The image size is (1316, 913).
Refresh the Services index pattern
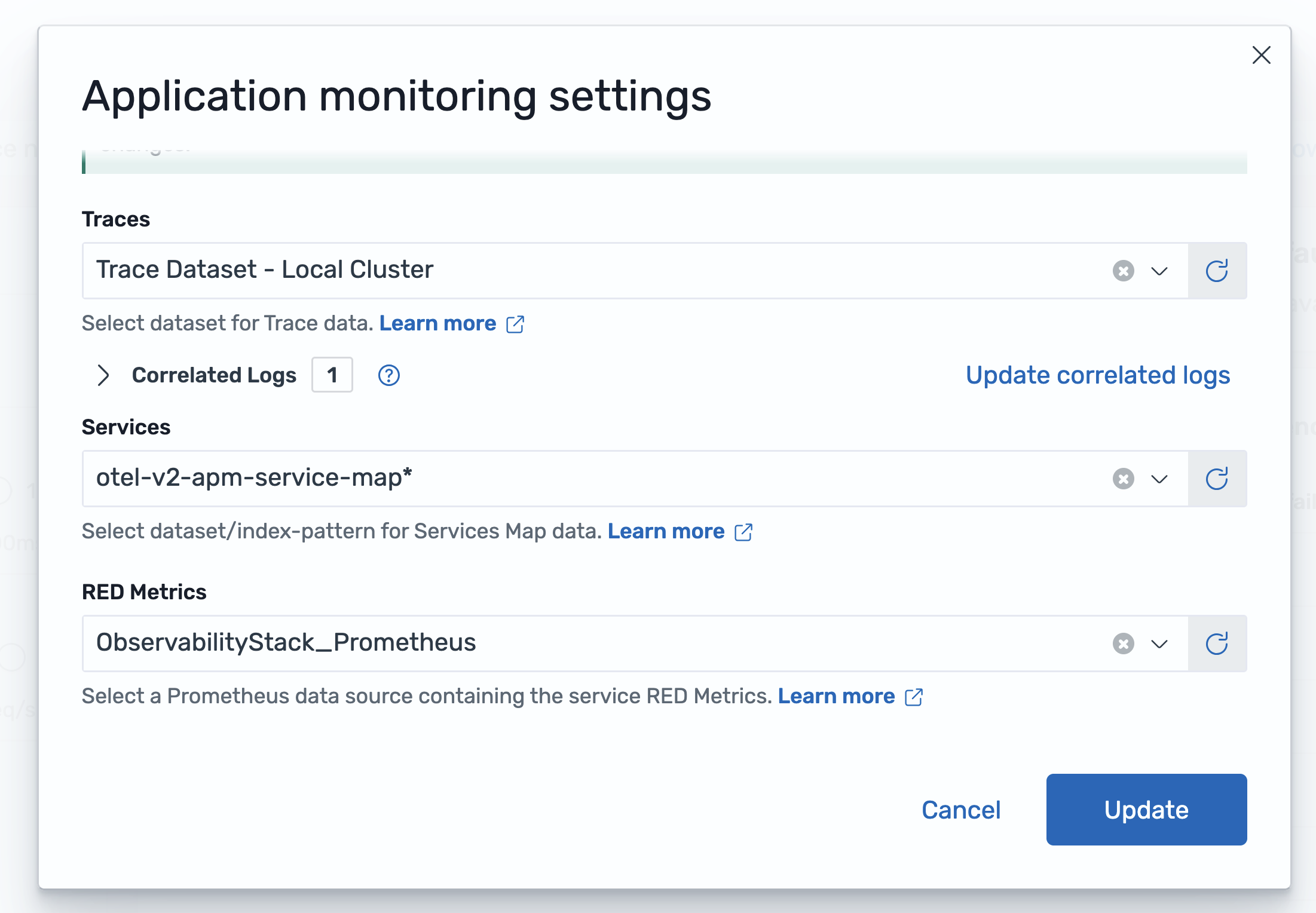pyautogui.click(x=1217, y=479)
